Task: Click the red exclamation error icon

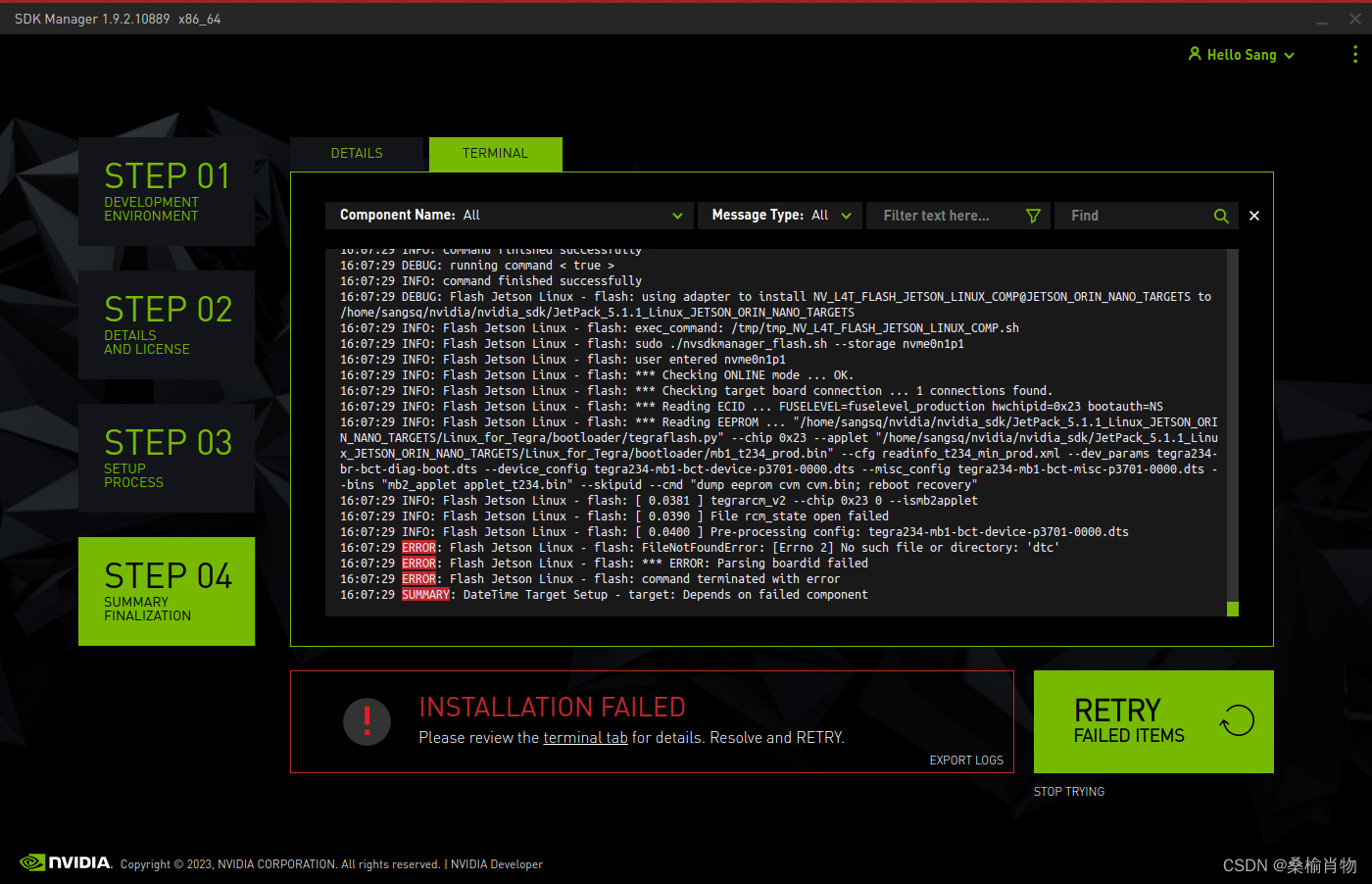Action: point(367,721)
